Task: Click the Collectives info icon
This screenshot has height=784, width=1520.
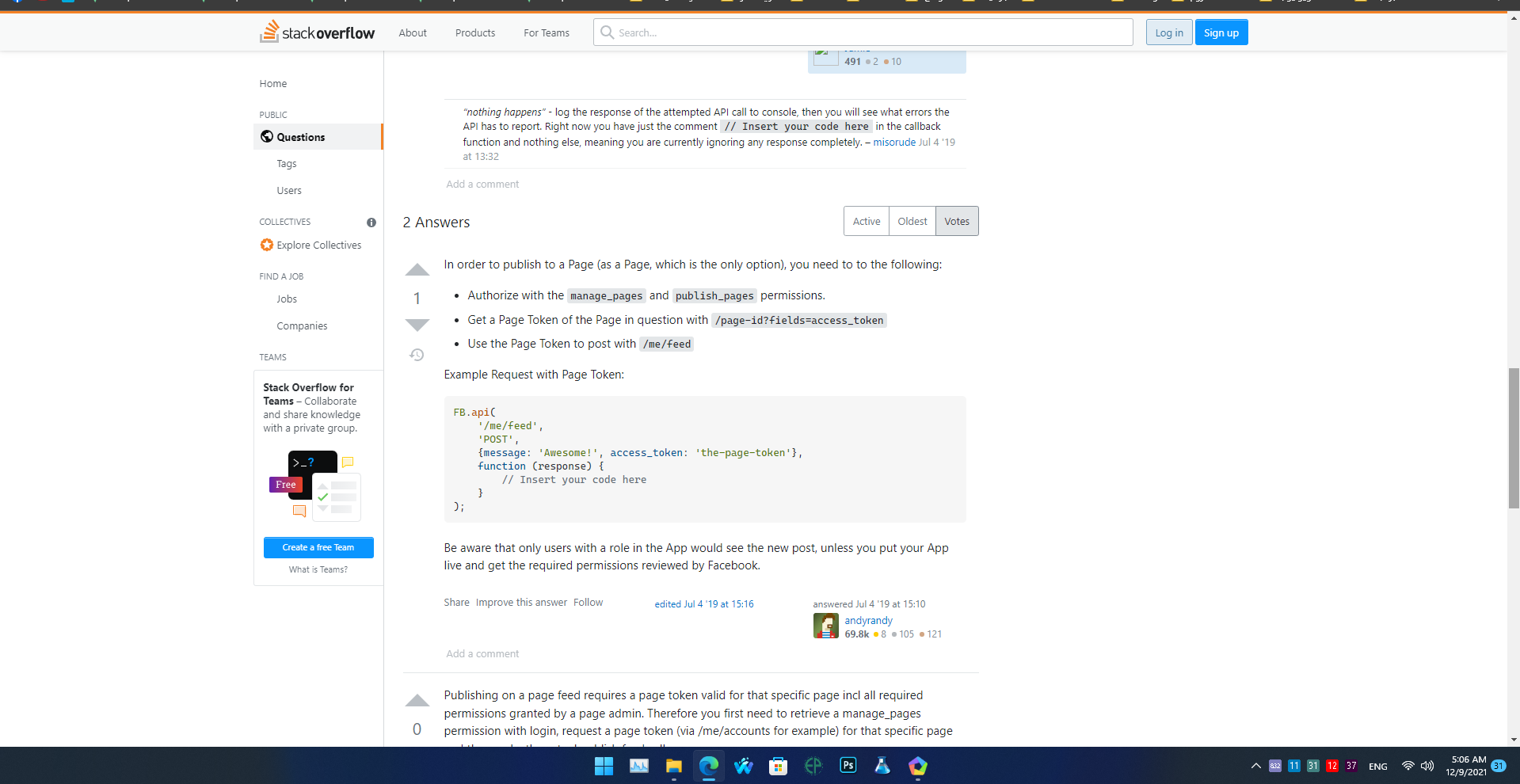Action: tap(371, 223)
